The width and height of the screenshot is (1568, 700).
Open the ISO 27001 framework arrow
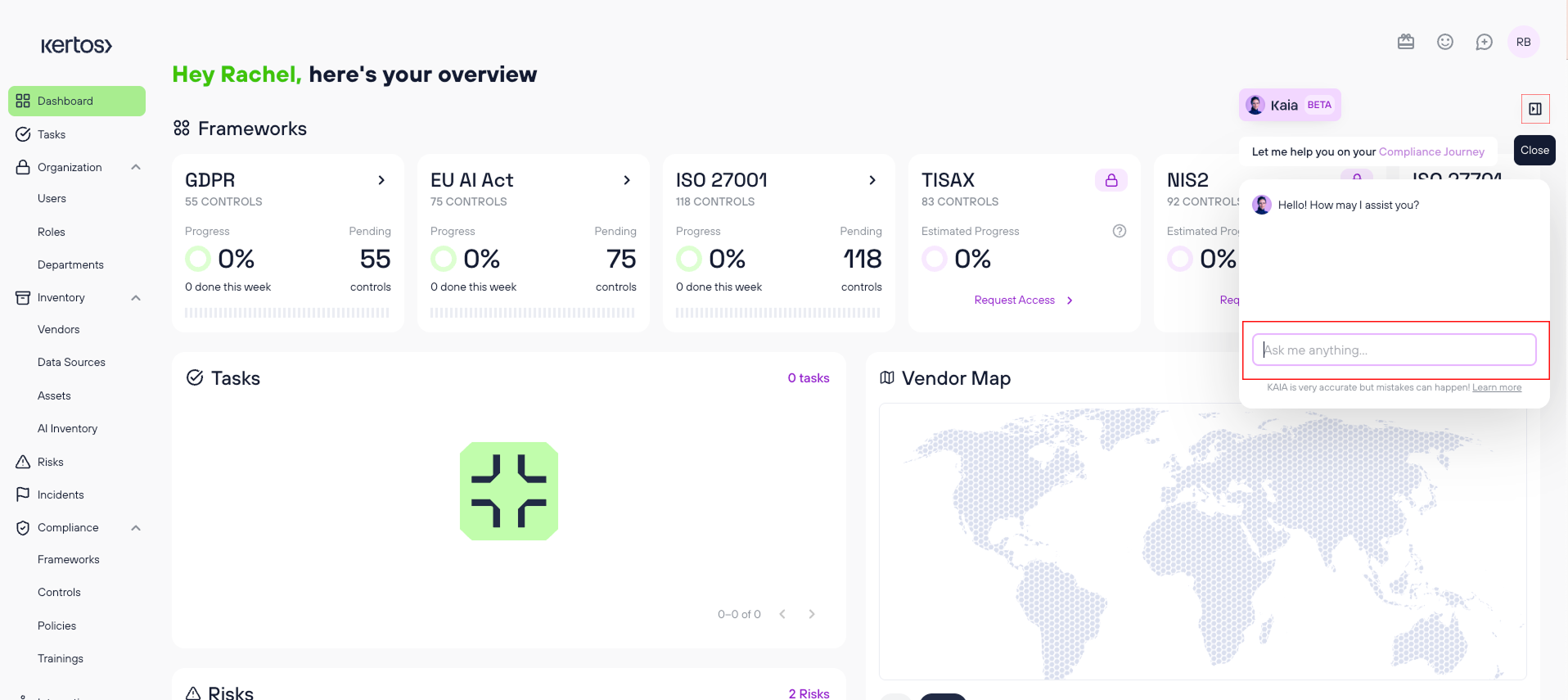click(x=872, y=180)
